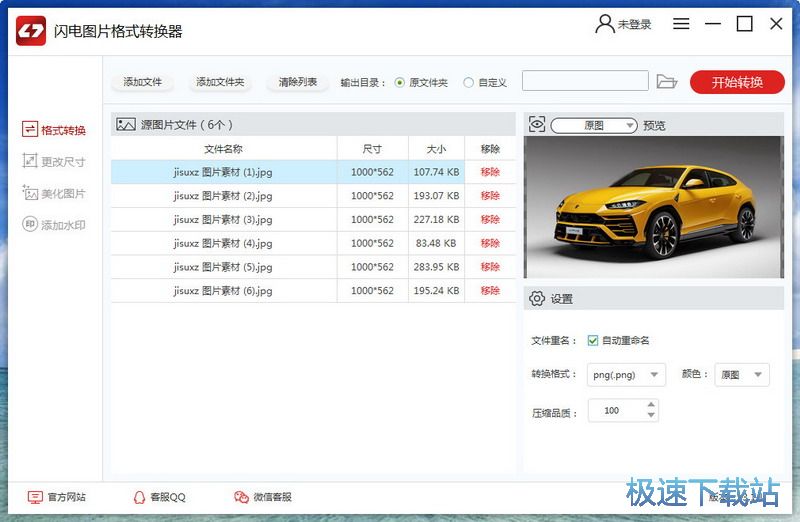Image resolution: width=800 pixels, height=522 pixels.
Task: Open the 颜色 dropdown
Action: [x=741, y=375]
